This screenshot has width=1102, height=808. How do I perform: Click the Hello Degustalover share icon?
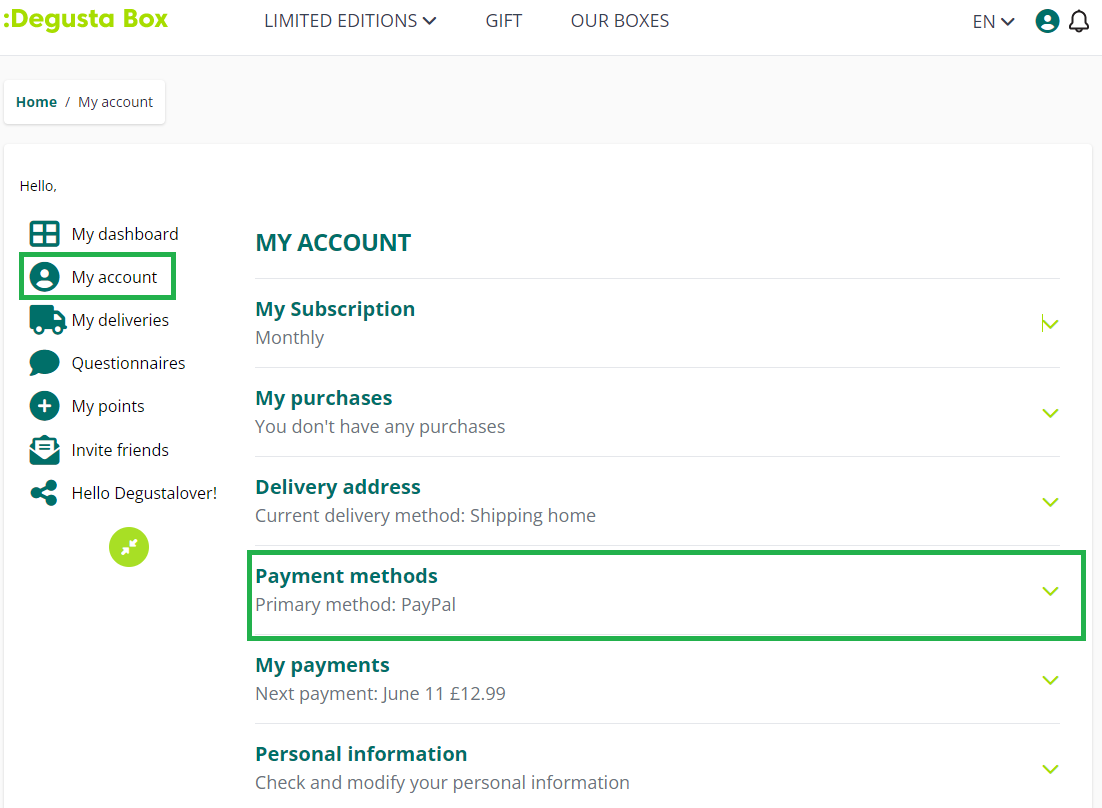[44, 493]
